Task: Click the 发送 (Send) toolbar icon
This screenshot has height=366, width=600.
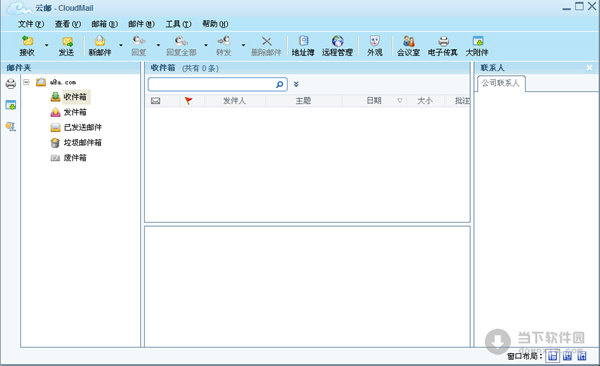Action: (x=67, y=46)
